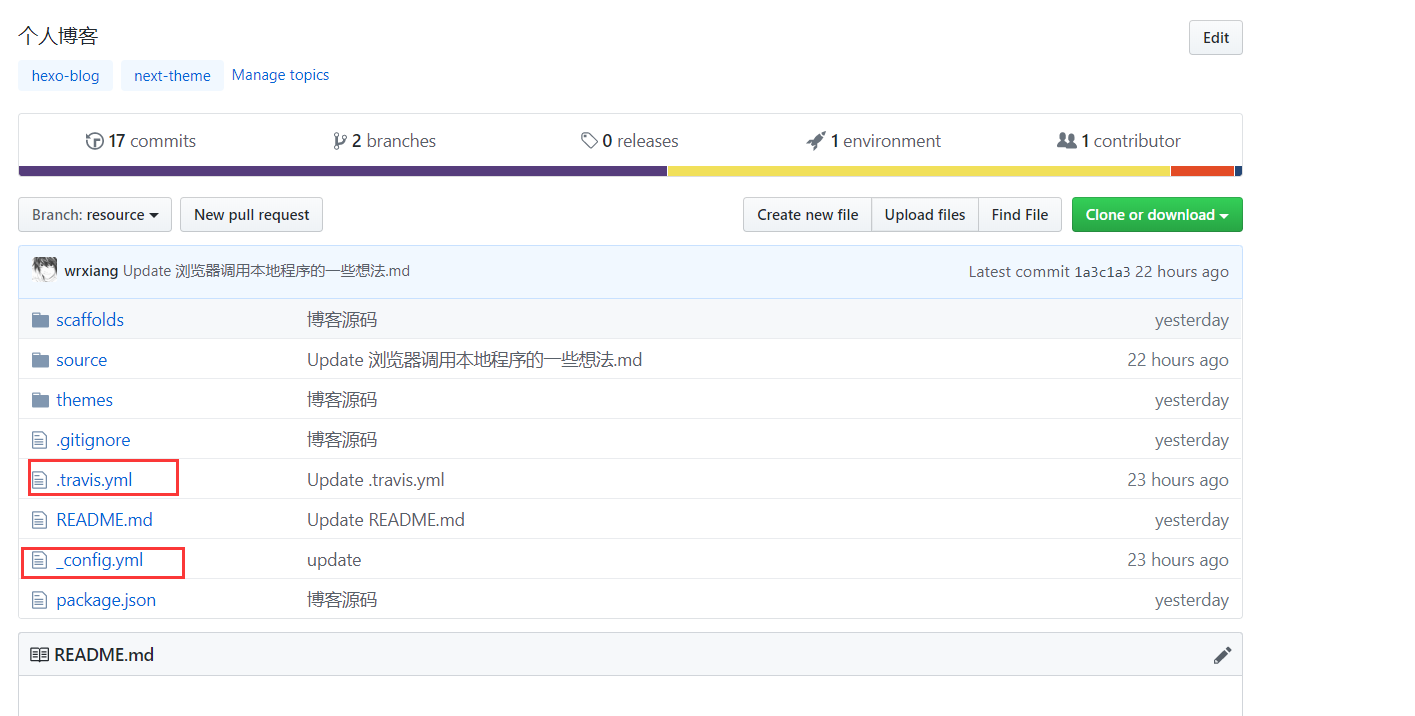Click the README.md panel header title
1415x716 pixels.
click(x=104, y=655)
